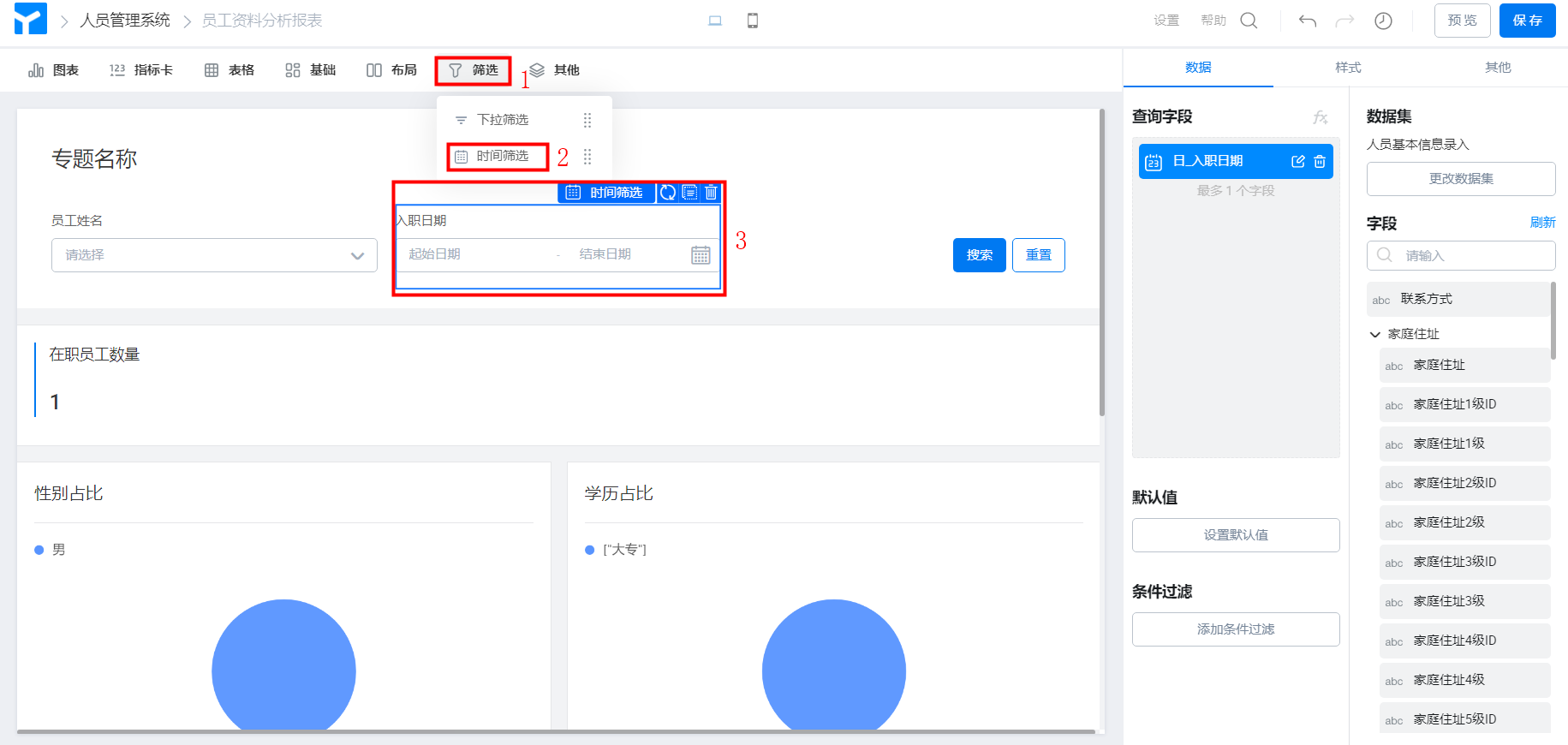Choose 下拉筛选 from the filter menu

pos(503,120)
